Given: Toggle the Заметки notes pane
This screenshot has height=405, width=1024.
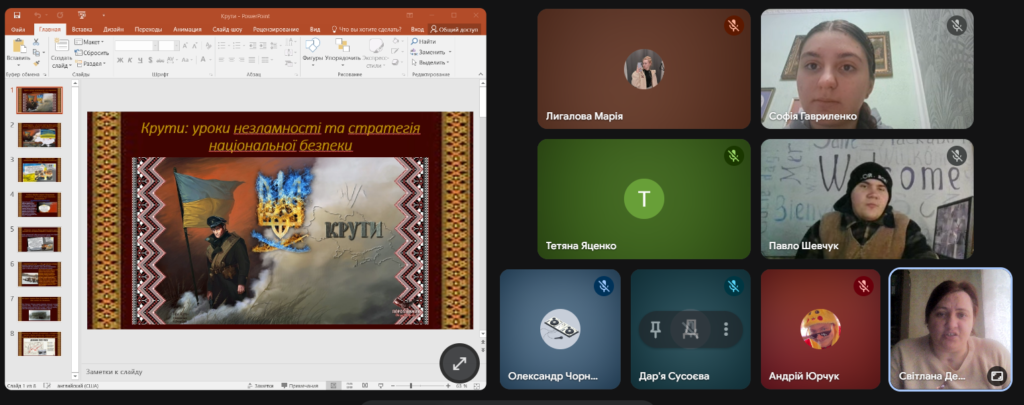Looking at the screenshot, I should pyautogui.click(x=262, y=385).
